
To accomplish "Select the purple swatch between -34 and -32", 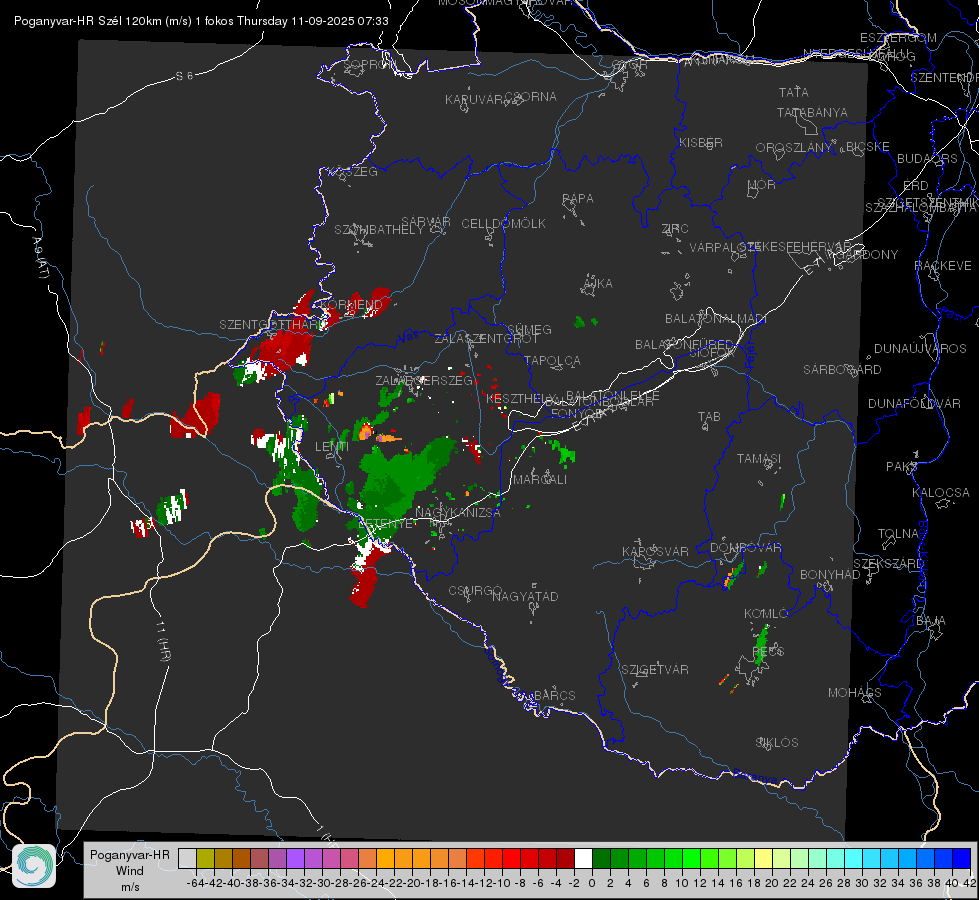I will point(295,858).
